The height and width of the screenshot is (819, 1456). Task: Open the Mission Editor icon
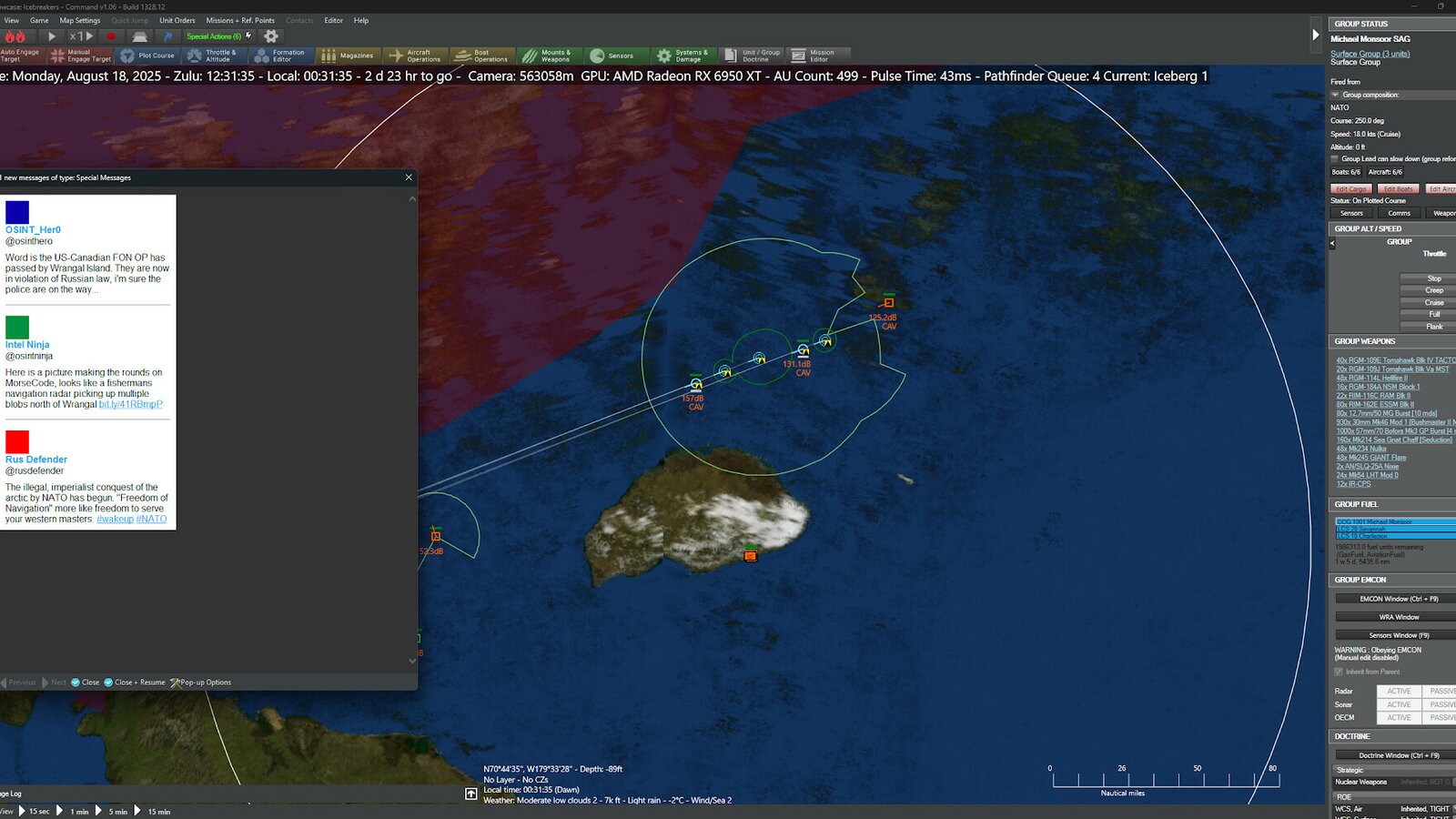[x=815, y=56]
